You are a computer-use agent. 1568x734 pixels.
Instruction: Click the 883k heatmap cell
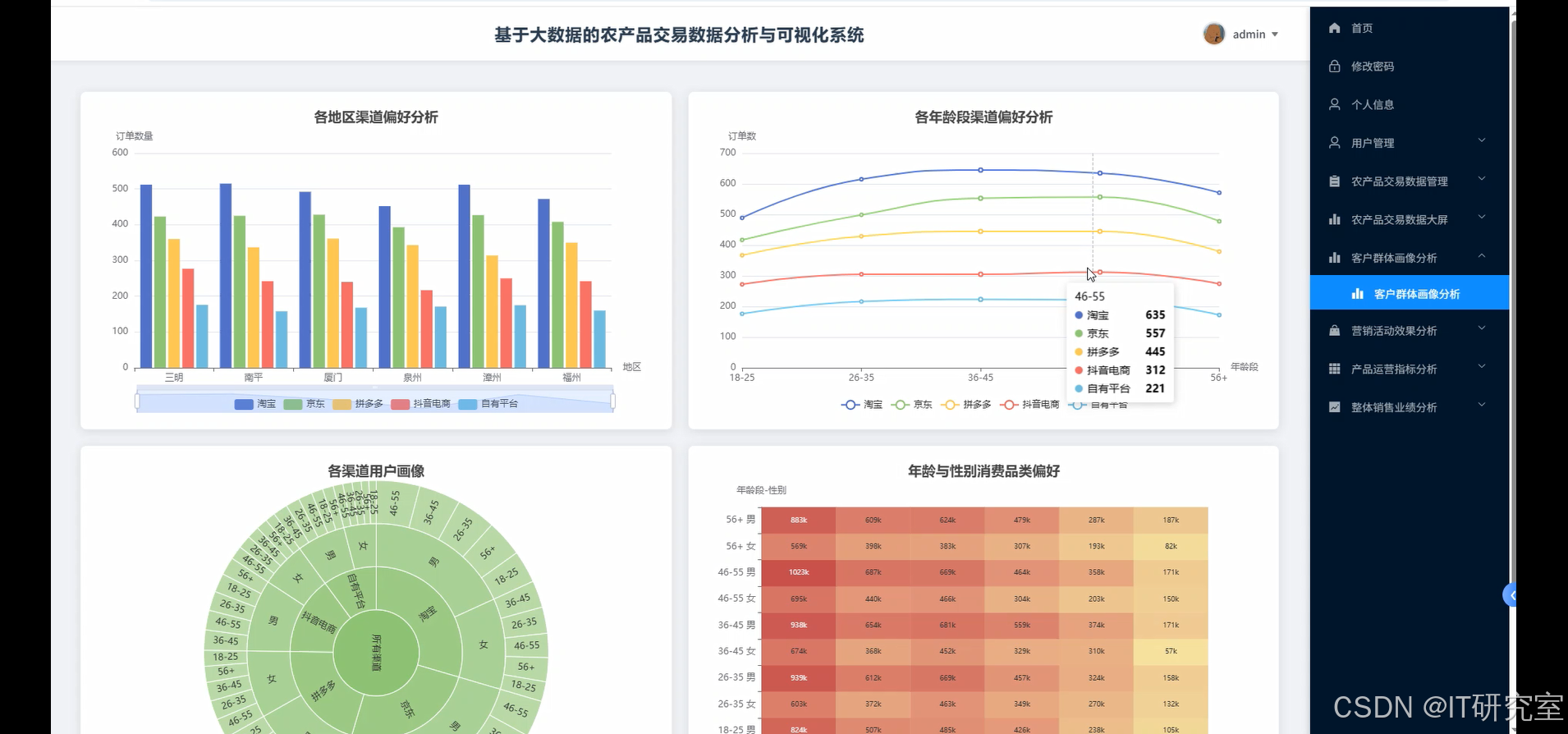coord(799,520)
